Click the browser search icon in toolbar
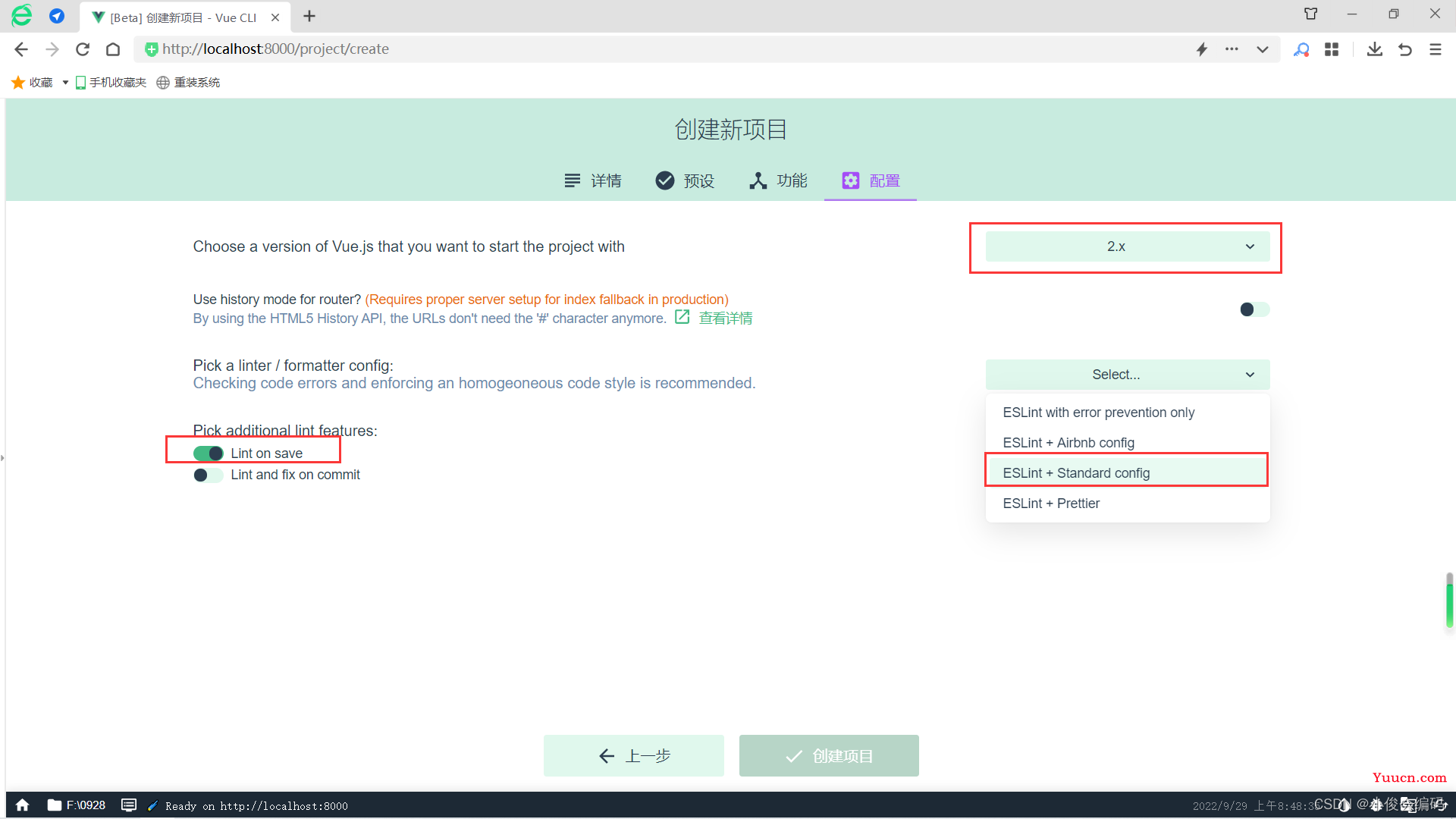 [1301, 49]
